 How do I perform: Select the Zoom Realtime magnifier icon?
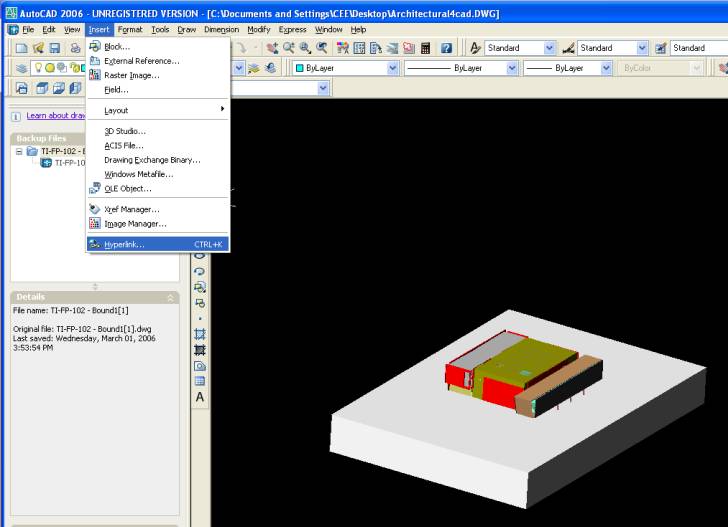click(288, 48)
